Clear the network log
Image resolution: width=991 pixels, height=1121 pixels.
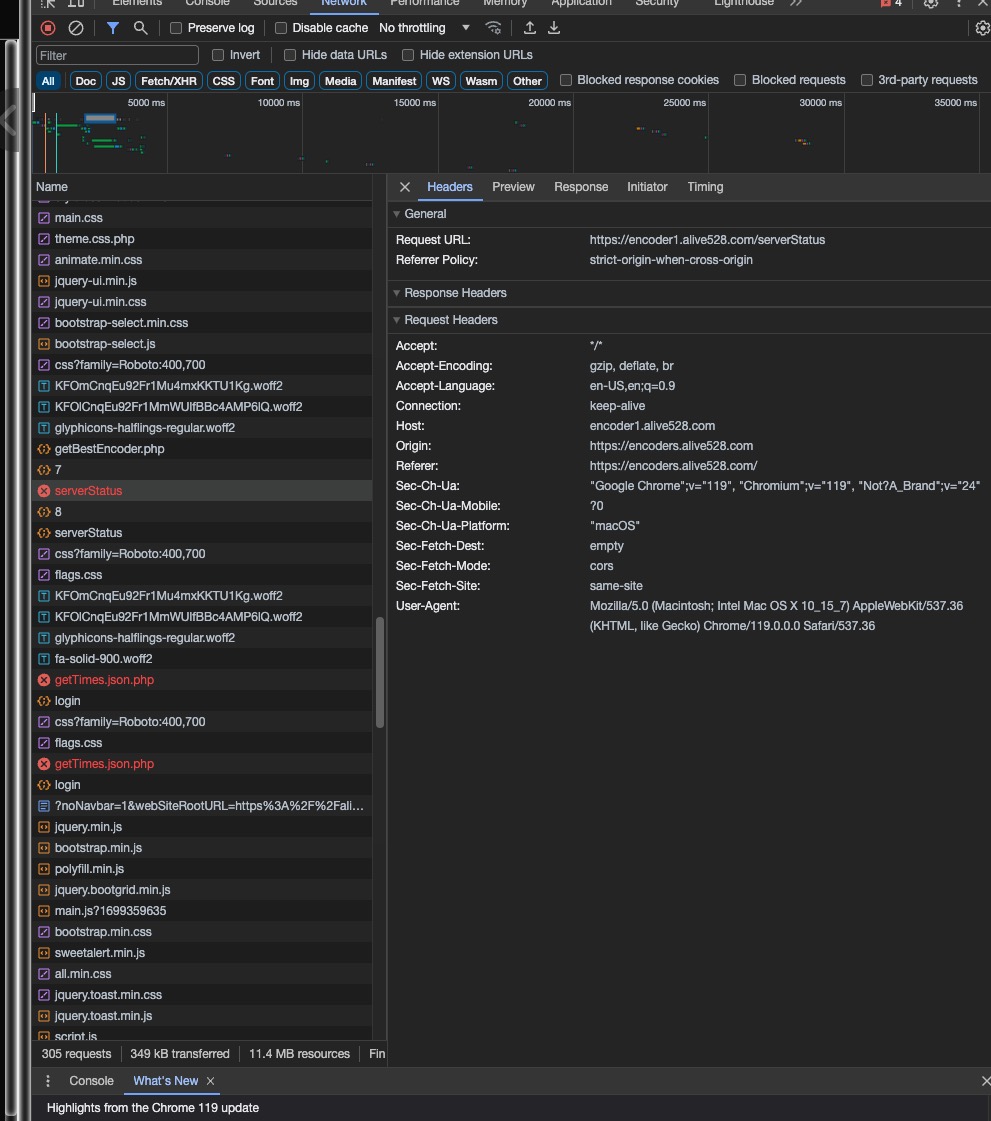coord(76,28)
